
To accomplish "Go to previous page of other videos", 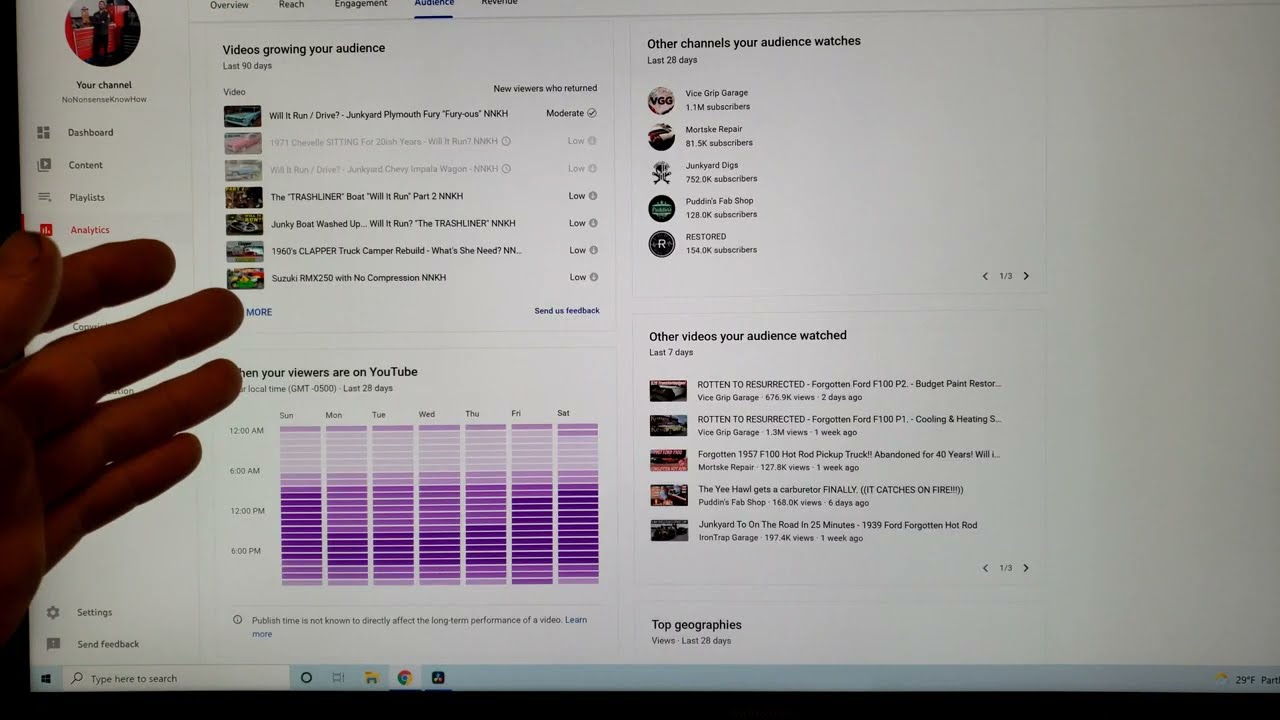I will 985,568.
